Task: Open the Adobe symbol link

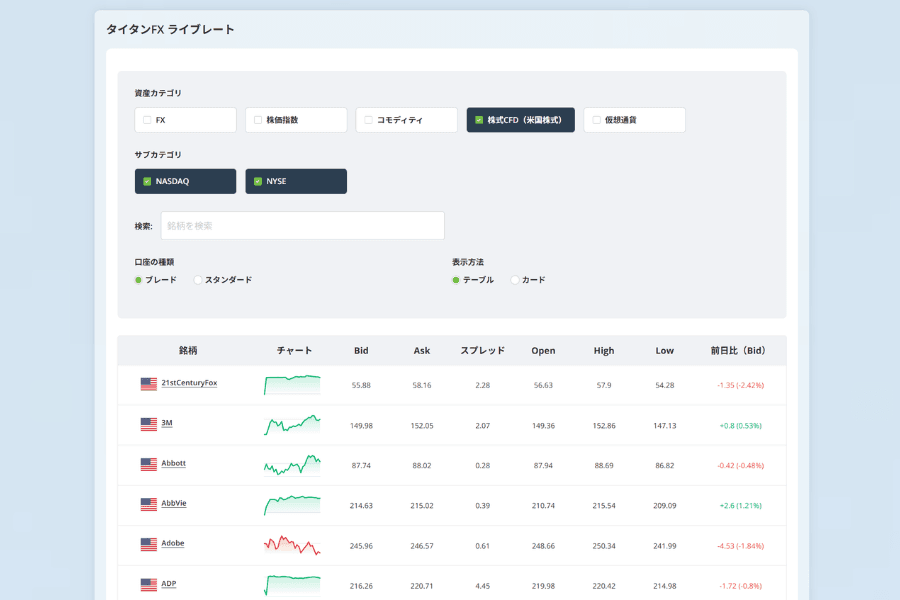Action: (173, 543)
